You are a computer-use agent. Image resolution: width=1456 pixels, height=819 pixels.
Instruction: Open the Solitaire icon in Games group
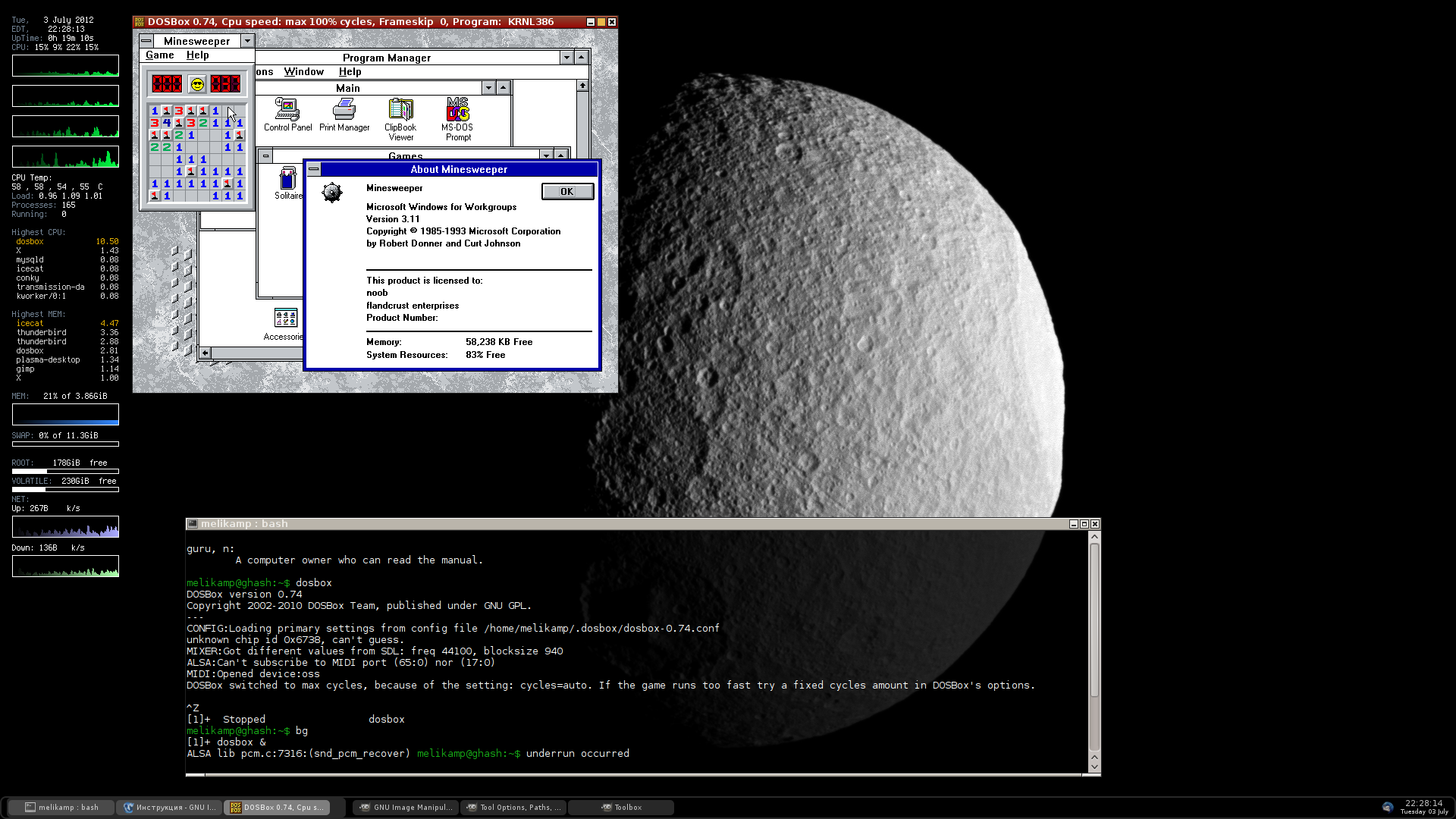[288, 183]
